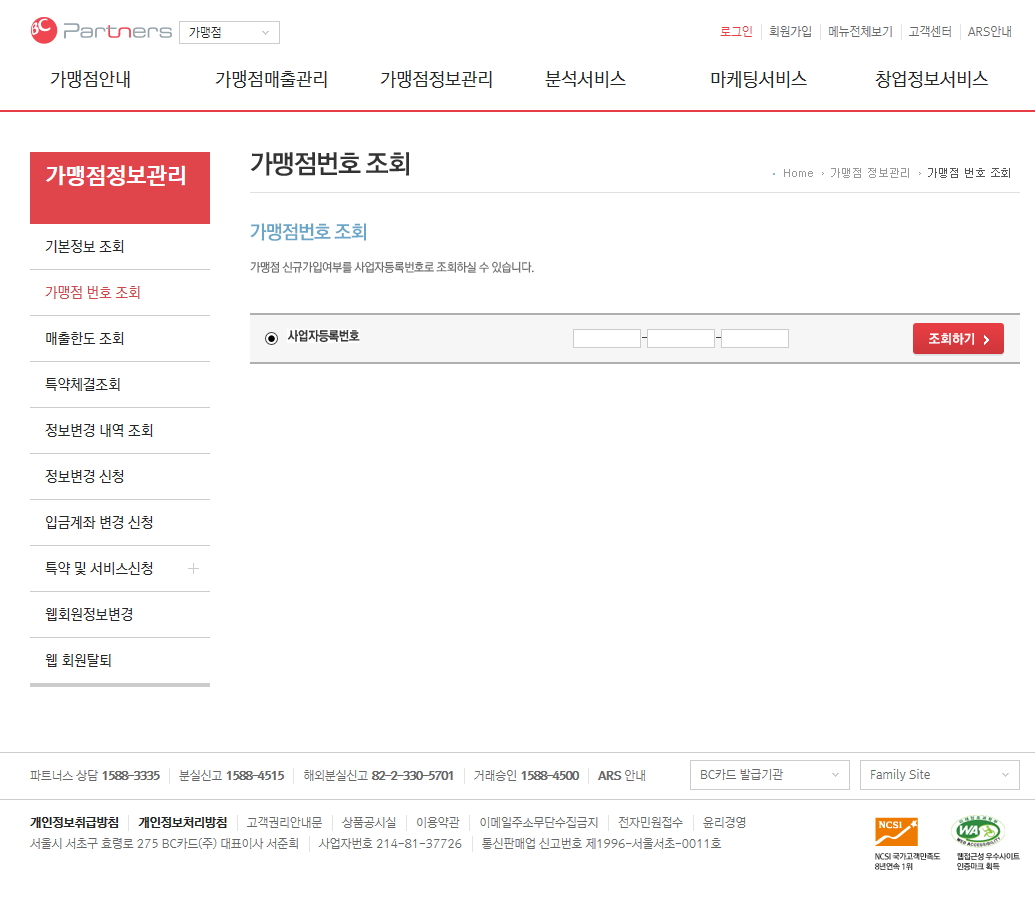This screenshot has height=904, width=1035.
Task: Open the 가맹점 dropdown next to logo
Action: pos(229,33)
